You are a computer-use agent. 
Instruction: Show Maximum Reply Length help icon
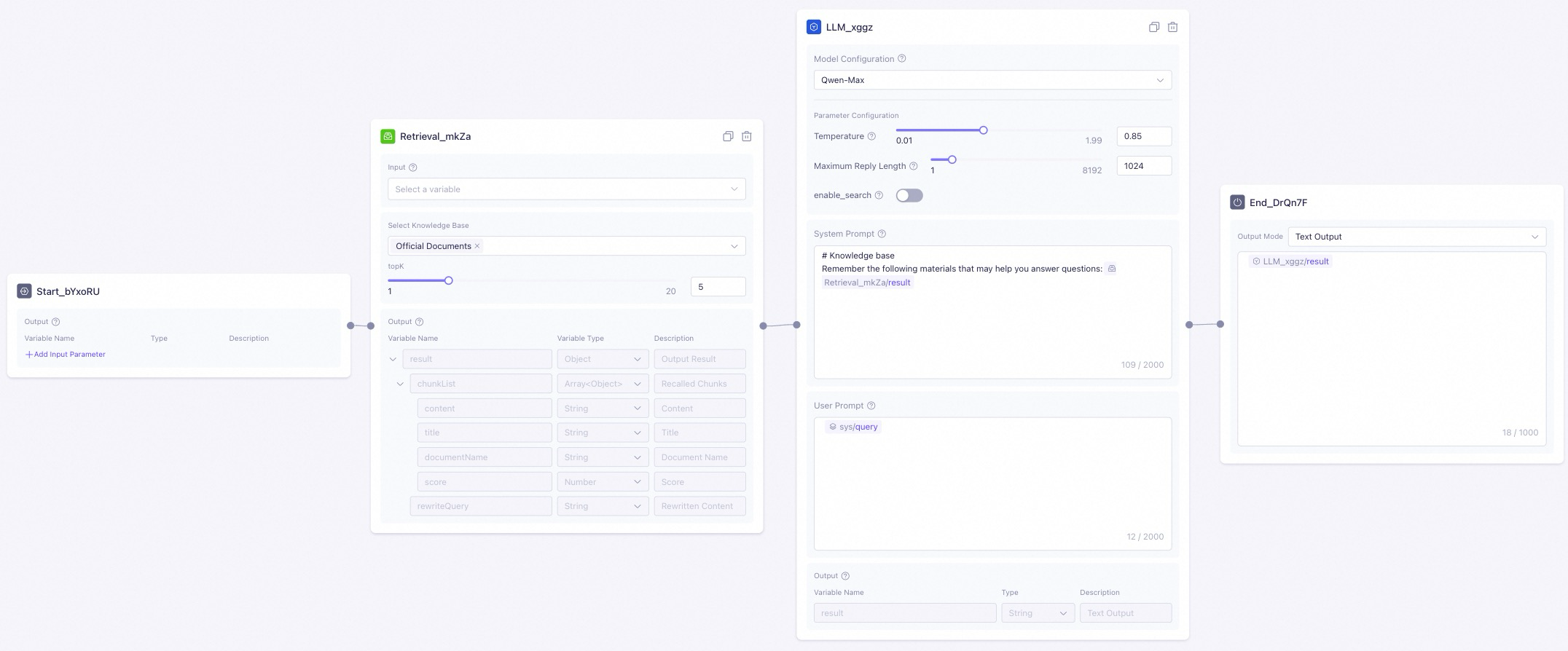tap(914, 166)
